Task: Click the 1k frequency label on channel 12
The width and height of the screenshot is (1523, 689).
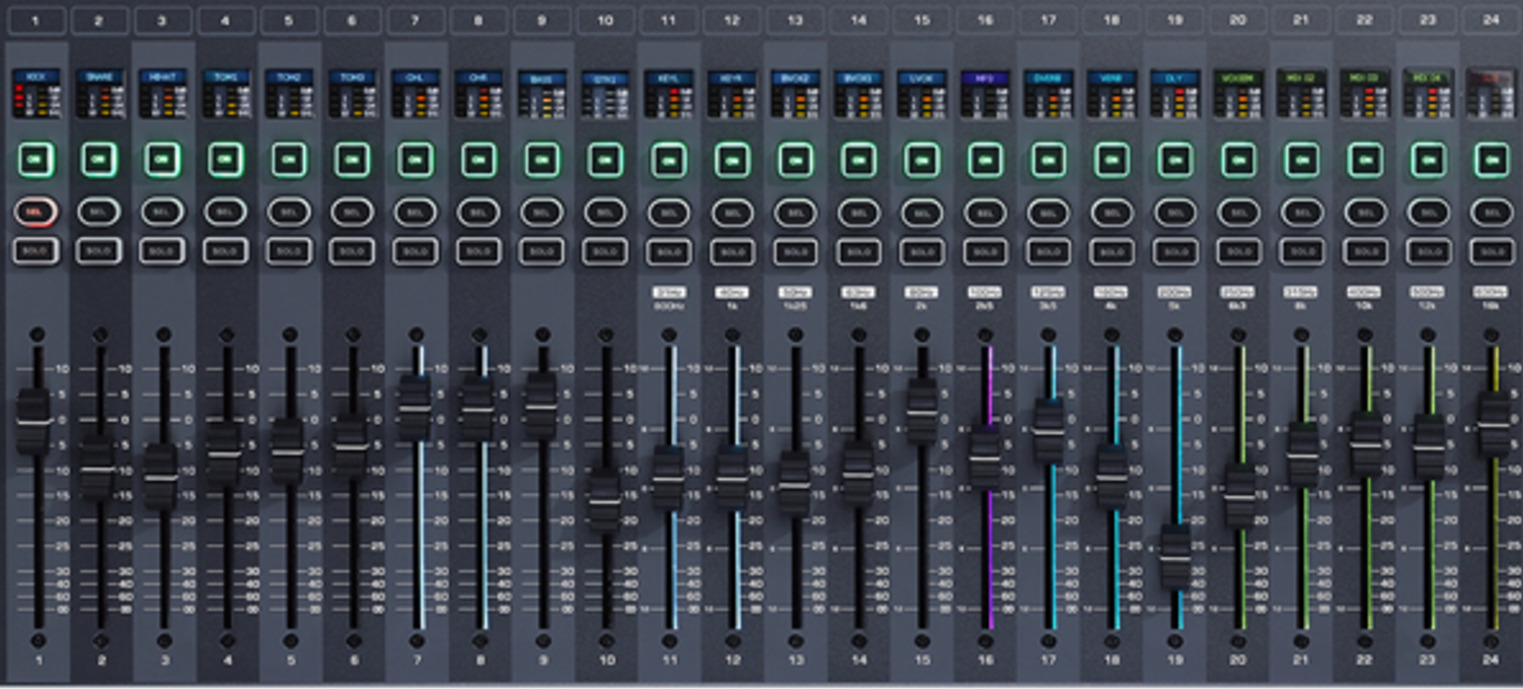Action: 731,306
